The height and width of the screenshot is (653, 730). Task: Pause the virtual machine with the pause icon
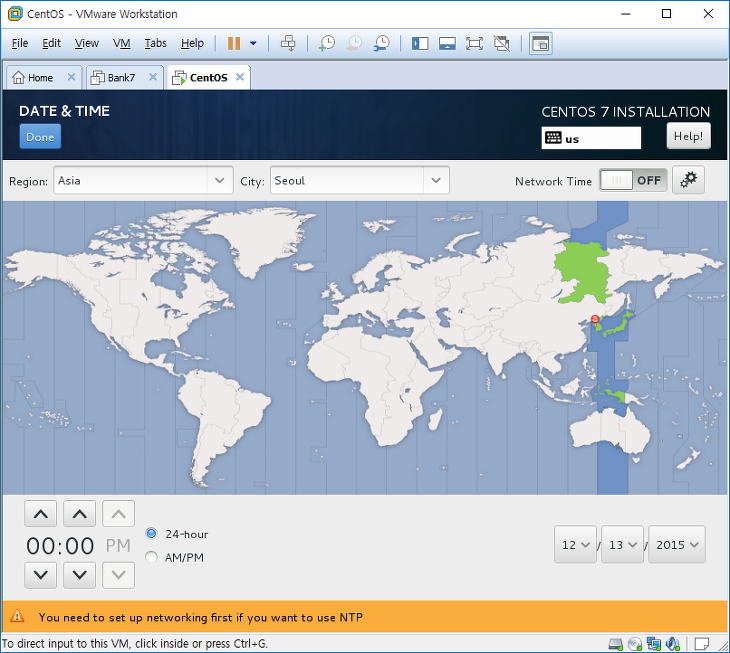[x=234, y=44]
